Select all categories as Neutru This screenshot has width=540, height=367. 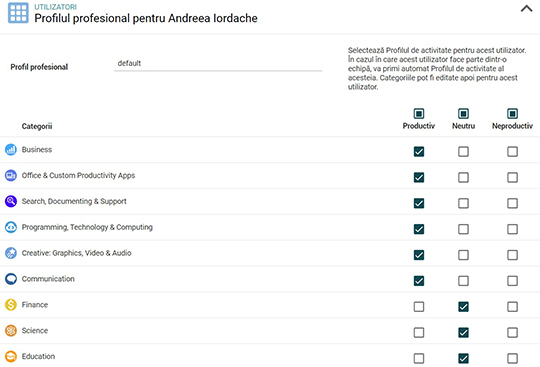click(x=464, y=113)
